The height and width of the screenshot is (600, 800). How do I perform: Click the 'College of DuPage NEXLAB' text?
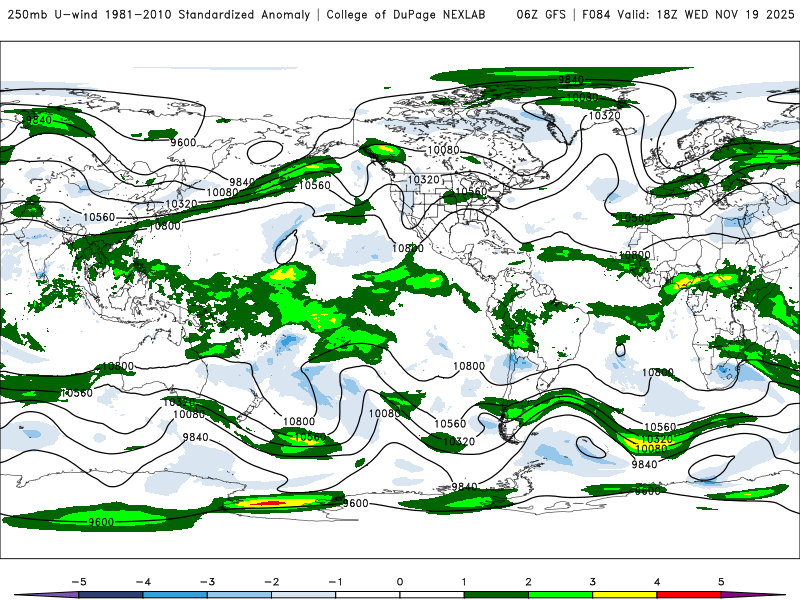[406, 15]
